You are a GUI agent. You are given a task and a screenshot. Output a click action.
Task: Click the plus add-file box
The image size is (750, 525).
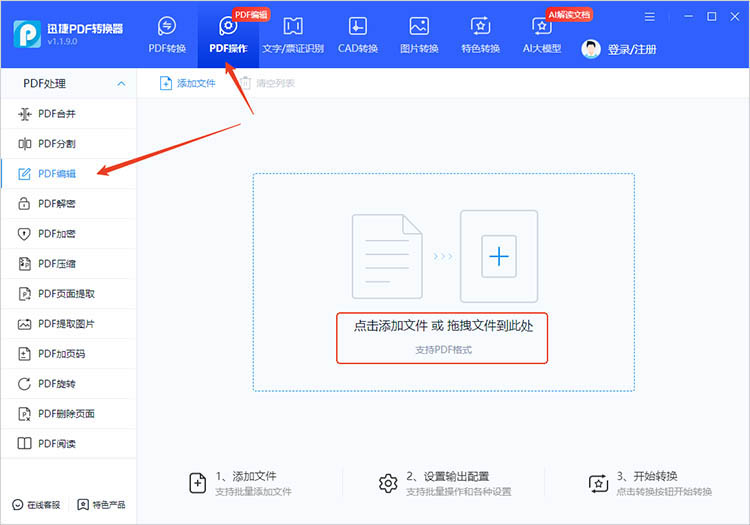click(x=499, y=256)
